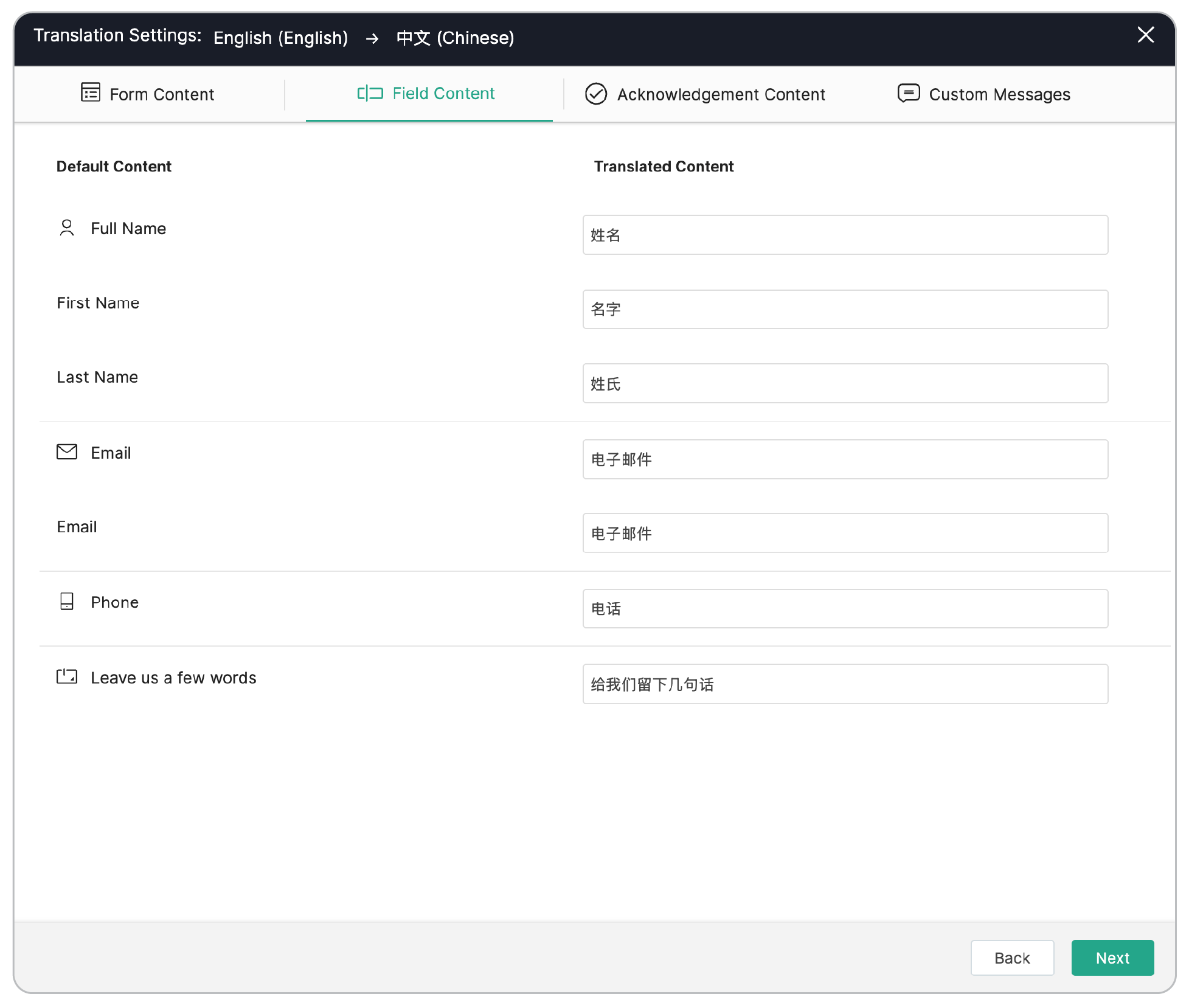Screen dimensions: 1189x1008
Task: Click the Custom Messages speech bubble icon
Action: (x=909, y=94)
